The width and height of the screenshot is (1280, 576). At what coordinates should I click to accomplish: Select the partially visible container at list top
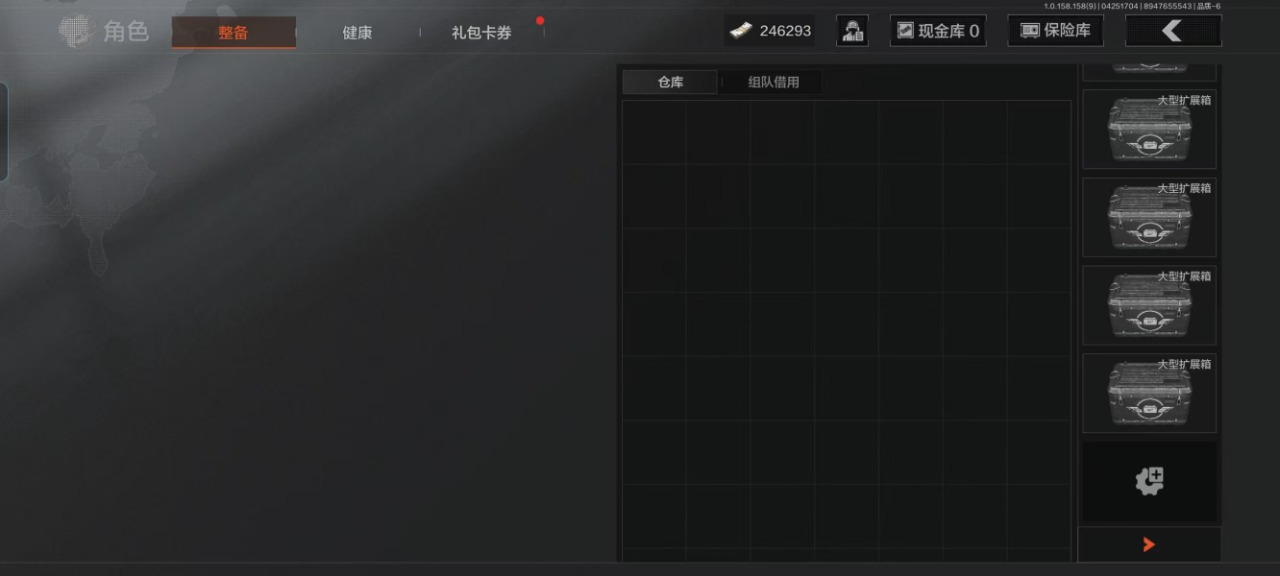[x=1149, y=70]
